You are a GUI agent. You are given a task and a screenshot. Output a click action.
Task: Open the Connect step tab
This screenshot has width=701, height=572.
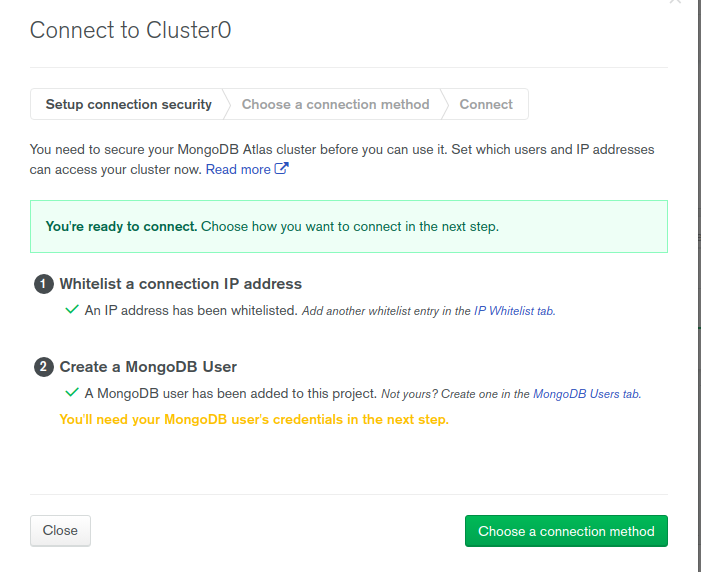486,104
